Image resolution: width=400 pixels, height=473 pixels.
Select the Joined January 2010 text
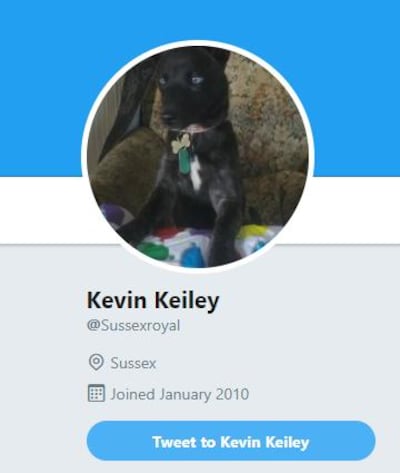tap(180, 394)
